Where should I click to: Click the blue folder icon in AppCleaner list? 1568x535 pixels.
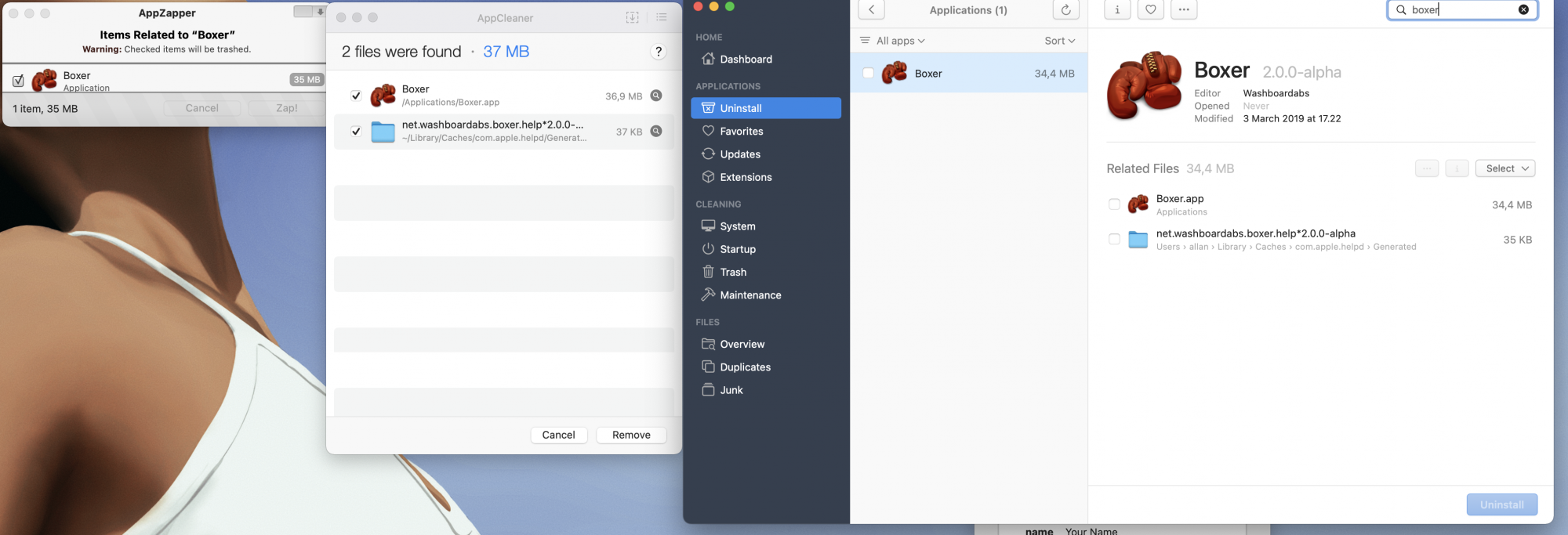tap(383, 132)
